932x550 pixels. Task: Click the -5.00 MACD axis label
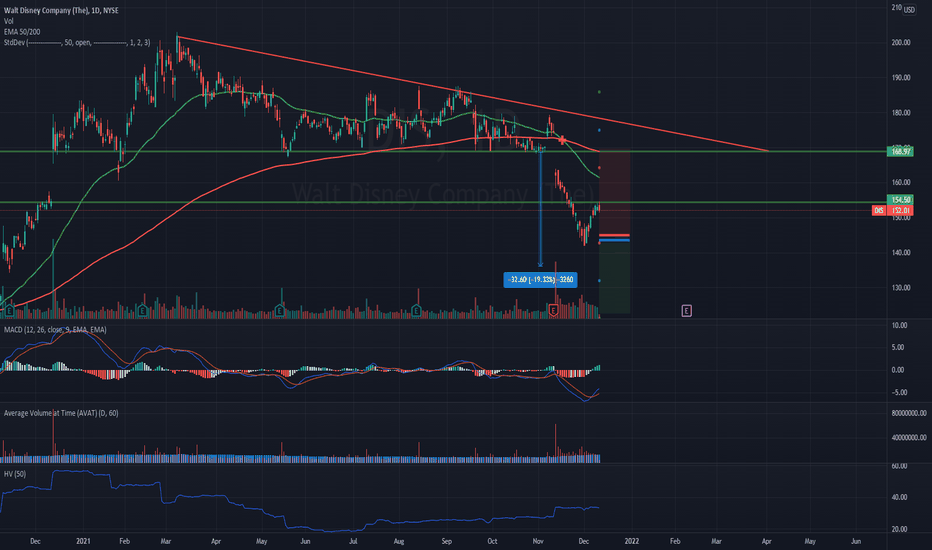[x=898, y=392]
